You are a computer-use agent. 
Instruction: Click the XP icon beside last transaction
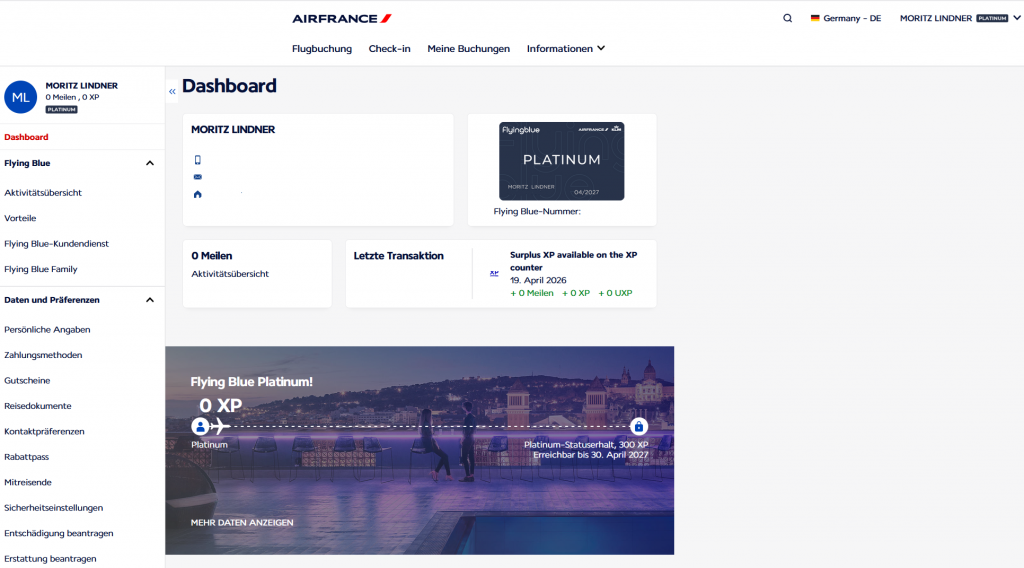pos(494,274)
